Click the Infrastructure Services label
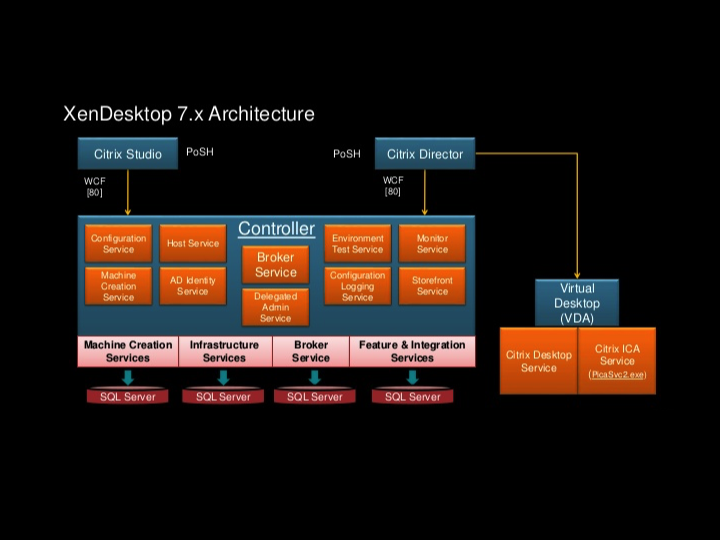 click(225, 351)
